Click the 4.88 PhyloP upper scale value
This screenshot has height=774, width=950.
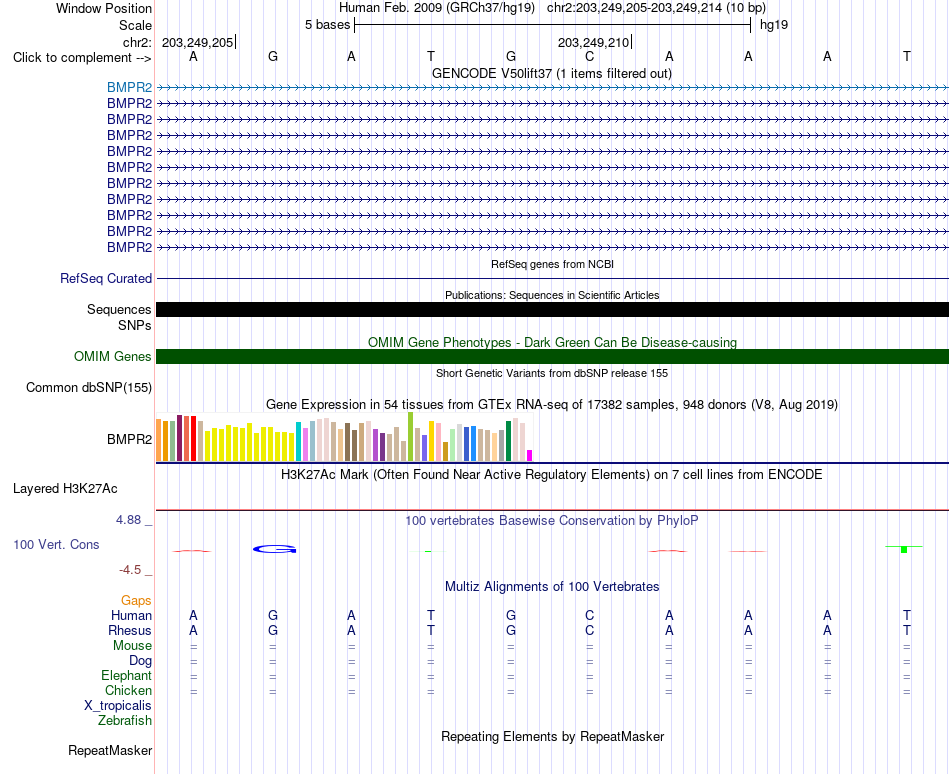tap(128, 520)
